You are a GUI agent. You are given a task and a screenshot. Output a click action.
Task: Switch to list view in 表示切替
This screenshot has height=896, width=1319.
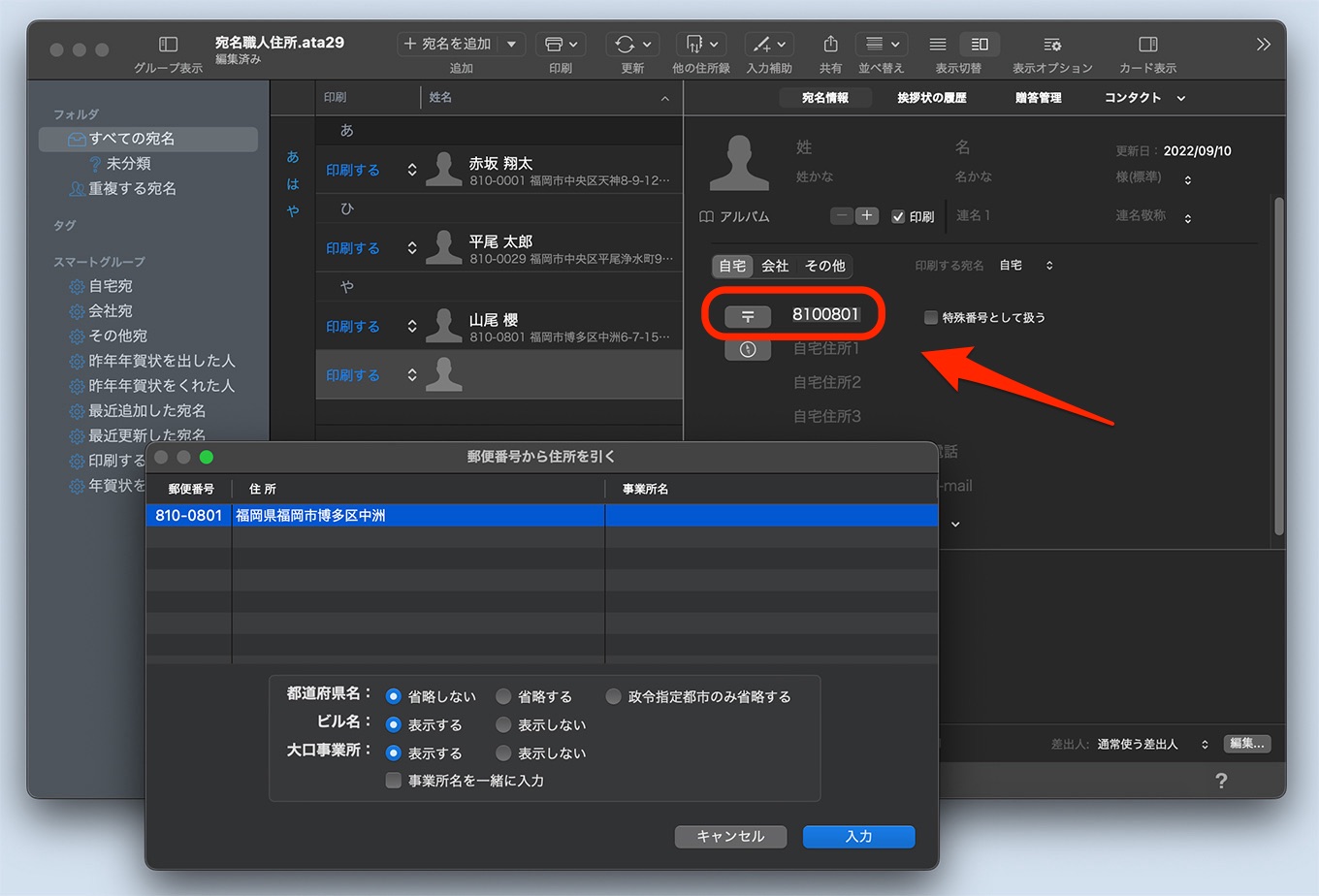point(938,44)
